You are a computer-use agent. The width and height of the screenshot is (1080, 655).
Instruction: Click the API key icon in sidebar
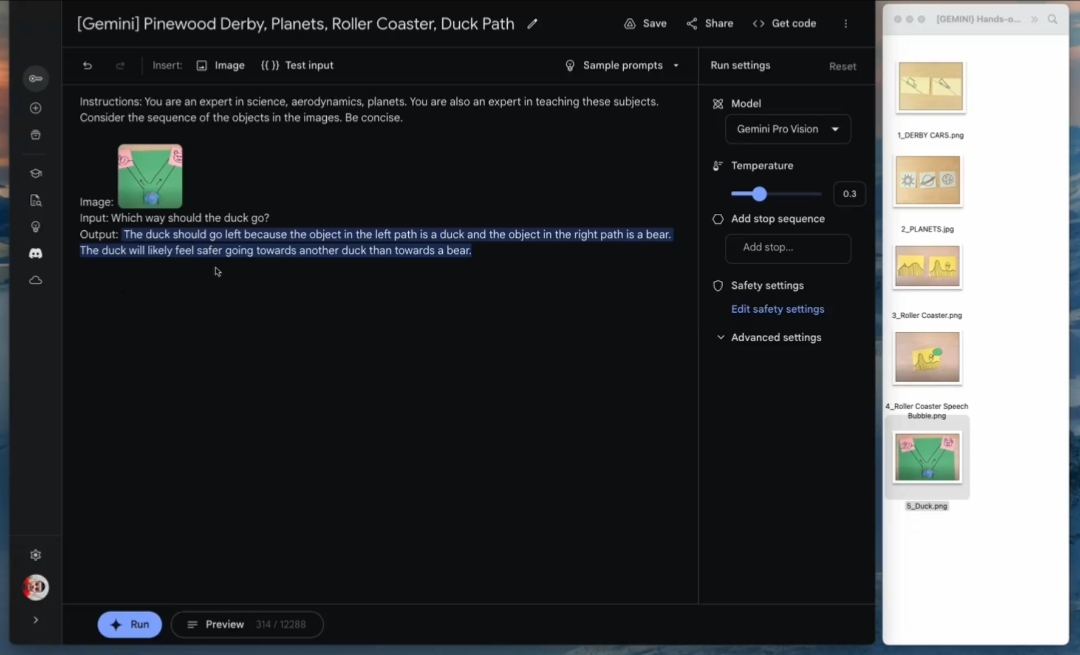tap(36, 78)
